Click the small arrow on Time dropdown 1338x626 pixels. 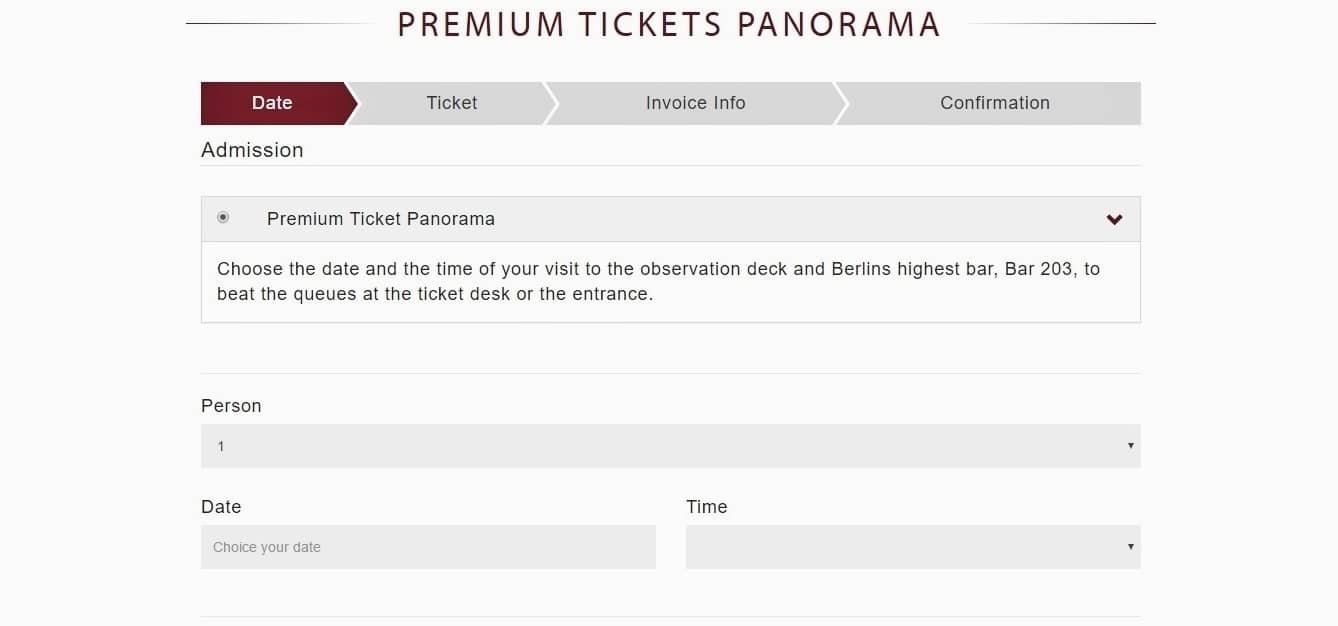[1130, 547]
